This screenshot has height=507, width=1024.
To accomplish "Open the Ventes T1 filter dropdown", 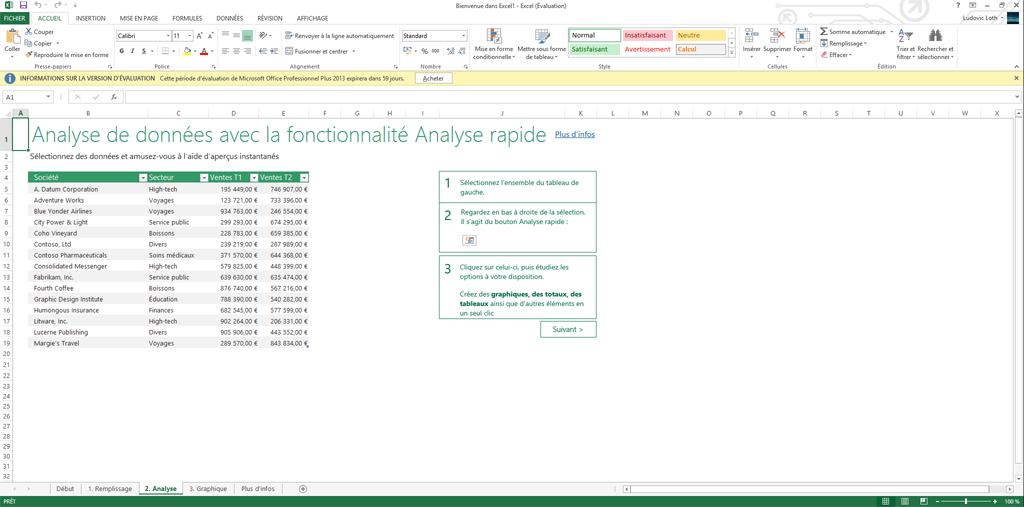I will 253,178.
